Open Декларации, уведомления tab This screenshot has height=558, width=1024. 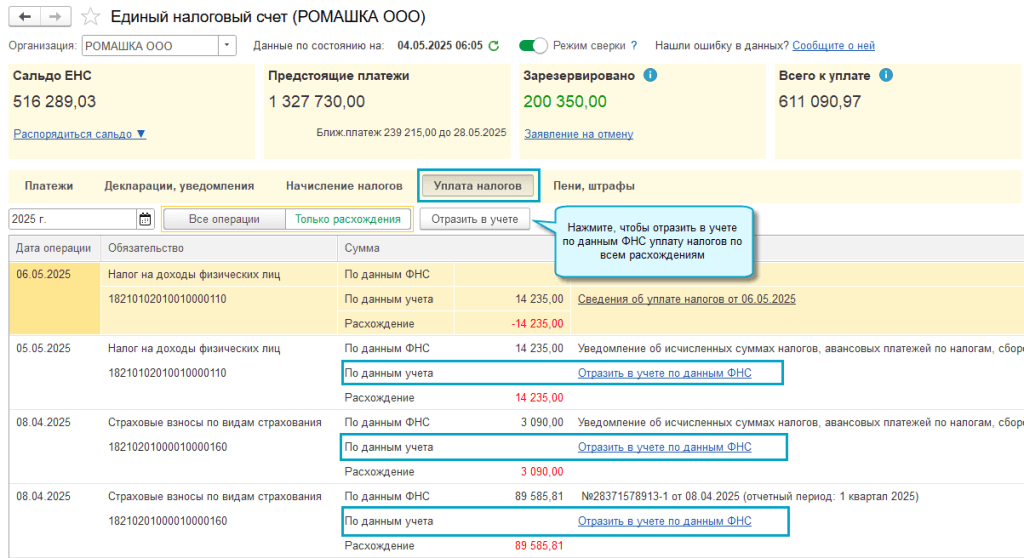[x=179, y=186]
